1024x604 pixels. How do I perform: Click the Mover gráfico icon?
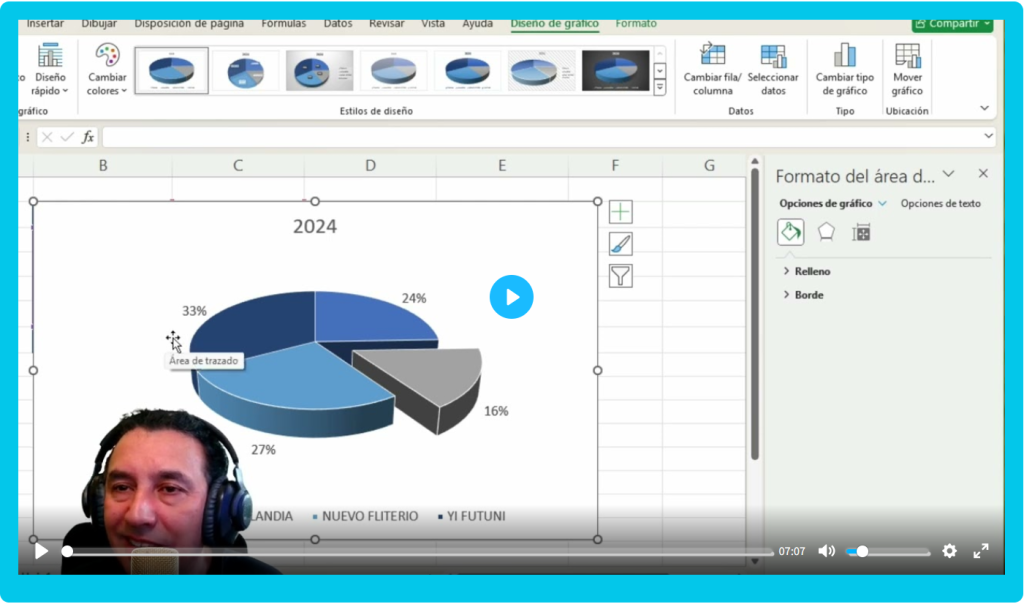tap(907, 55)
